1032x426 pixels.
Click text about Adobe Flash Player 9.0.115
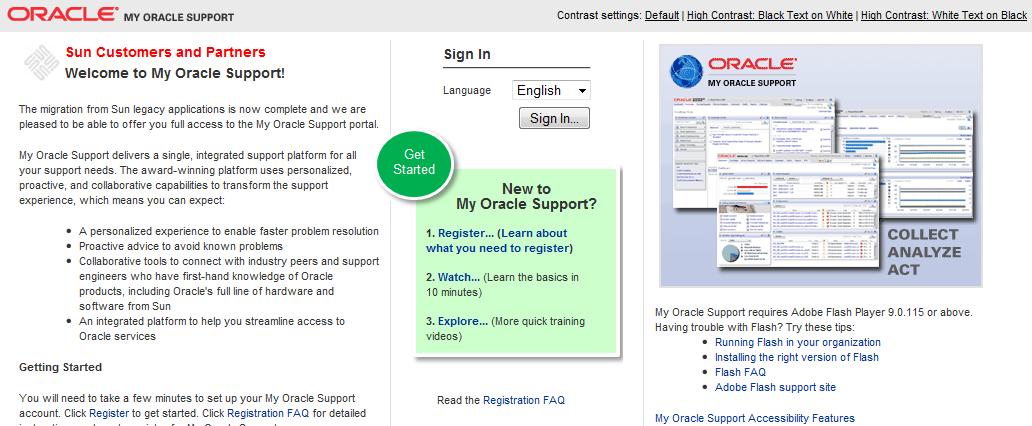tap(813, 312)
